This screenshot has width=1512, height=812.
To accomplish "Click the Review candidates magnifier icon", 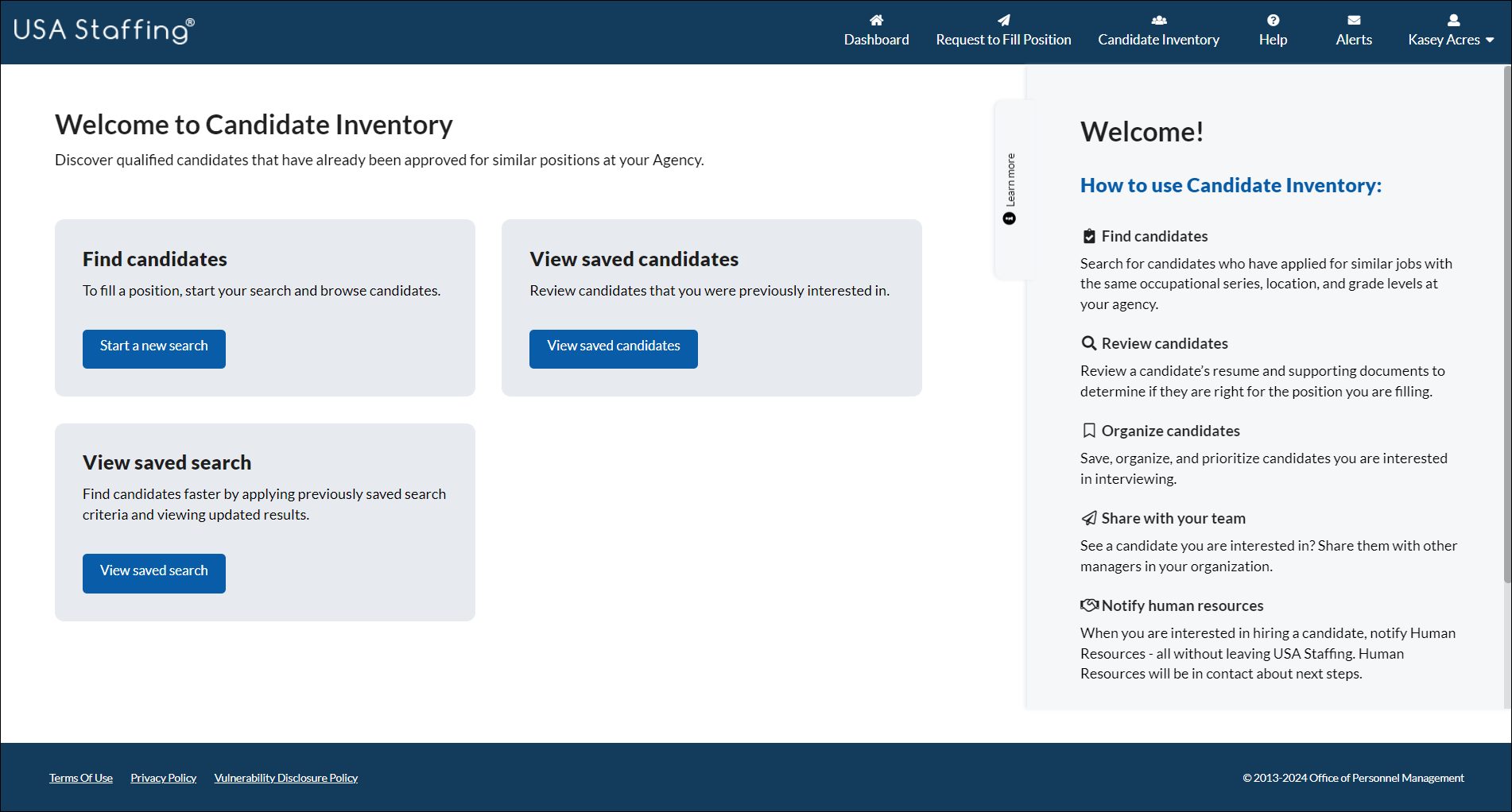I will (x=1088, y=342).
